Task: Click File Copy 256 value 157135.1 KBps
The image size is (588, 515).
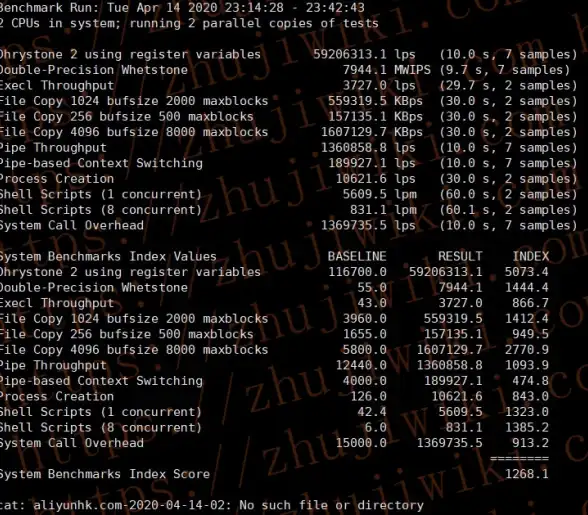Action: [375, 117]
